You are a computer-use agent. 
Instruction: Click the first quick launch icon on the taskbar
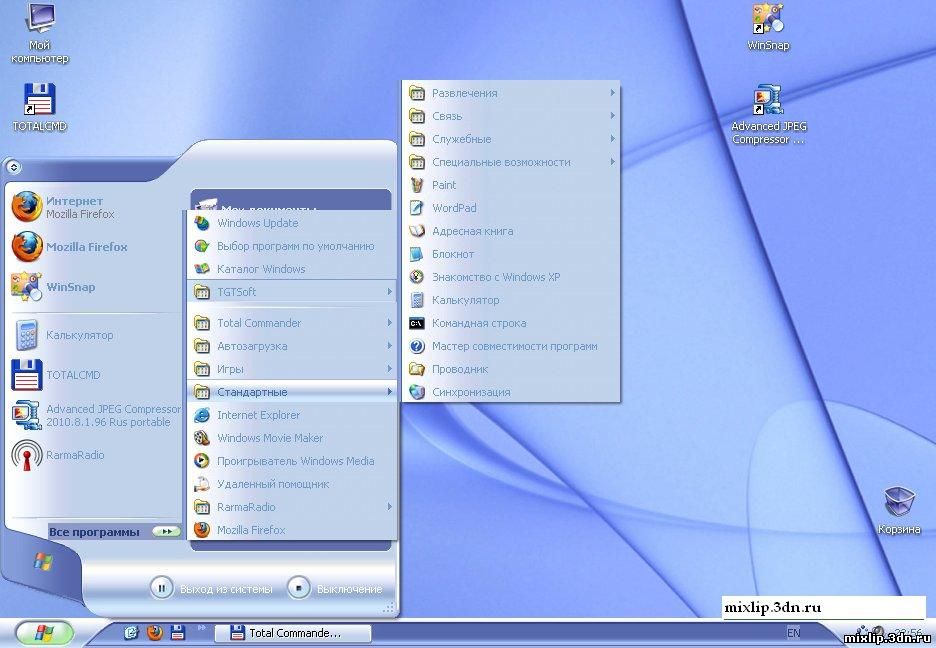131,632
